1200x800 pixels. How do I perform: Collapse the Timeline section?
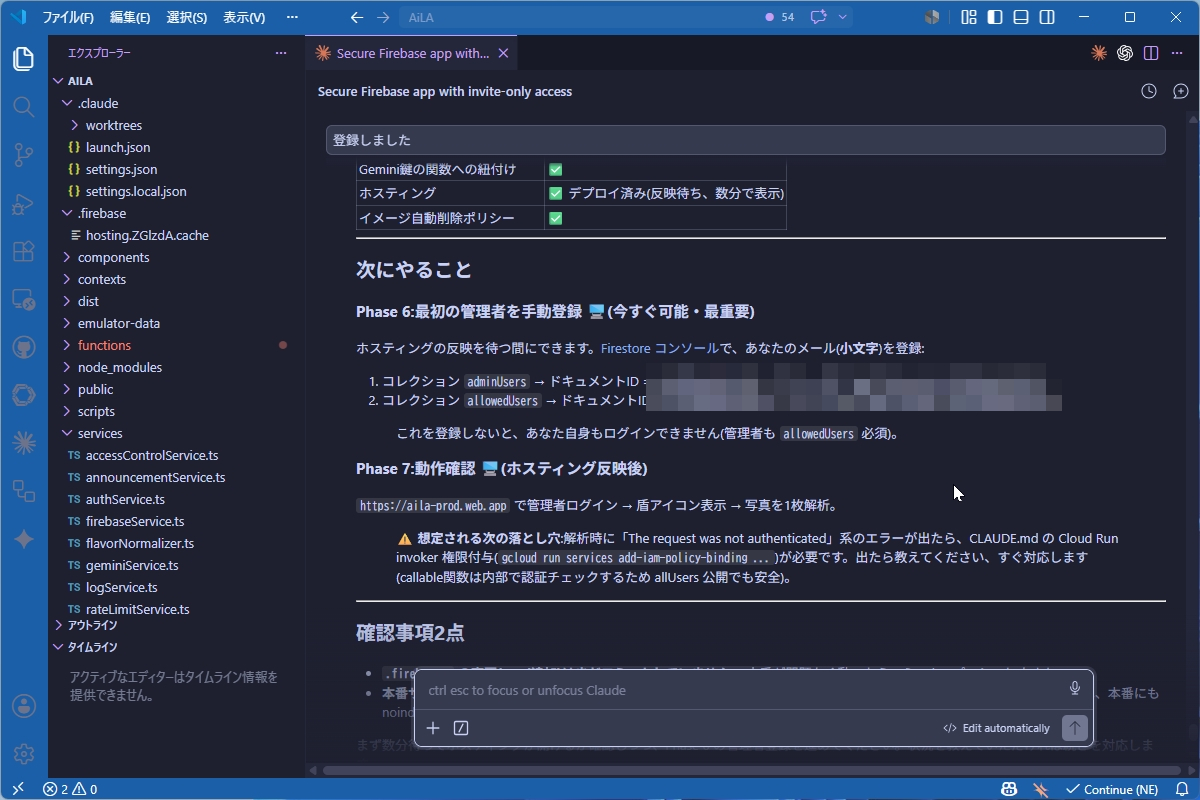coord(177,647)
